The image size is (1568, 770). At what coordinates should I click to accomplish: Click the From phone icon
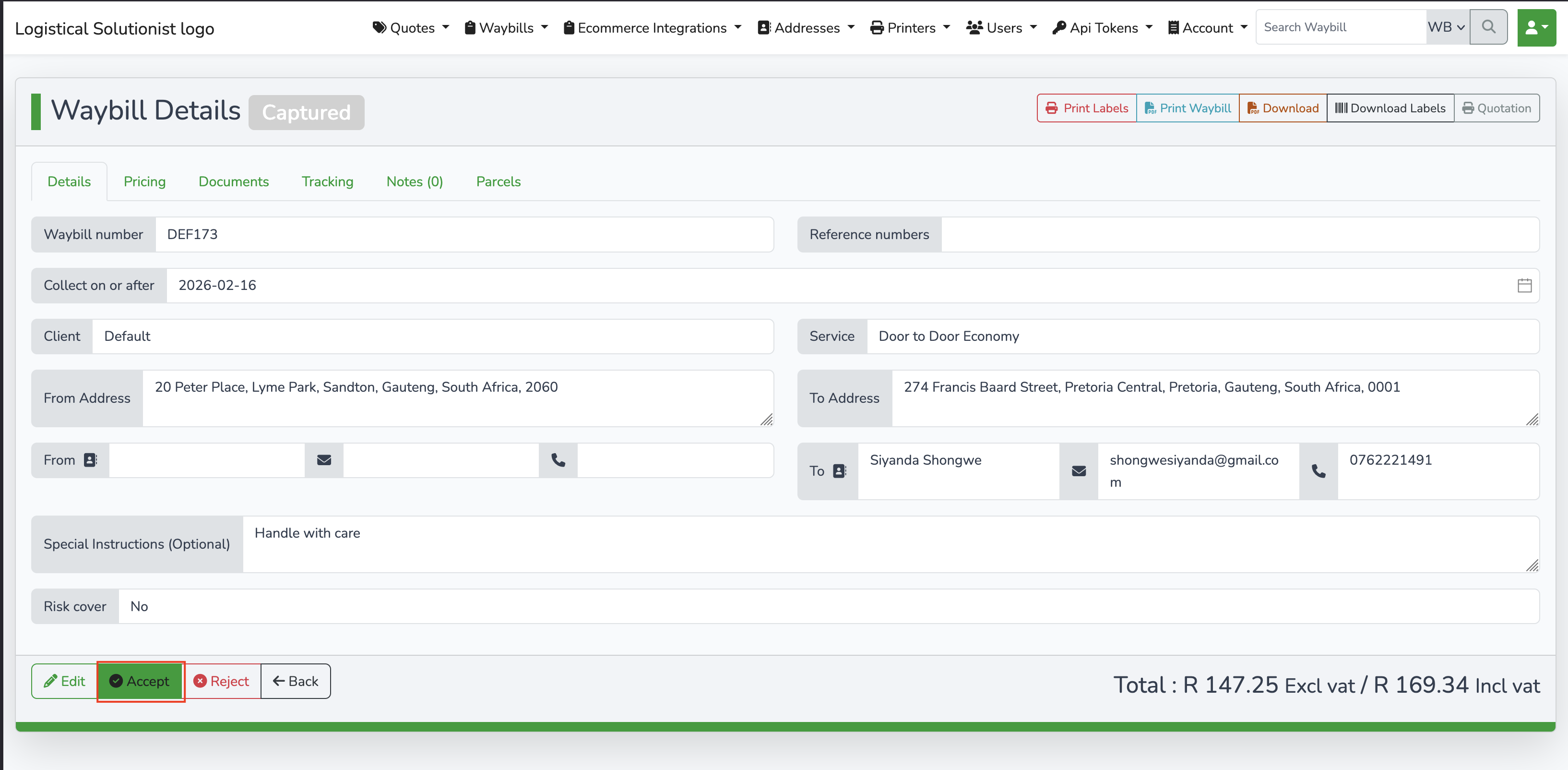(558, 460)
